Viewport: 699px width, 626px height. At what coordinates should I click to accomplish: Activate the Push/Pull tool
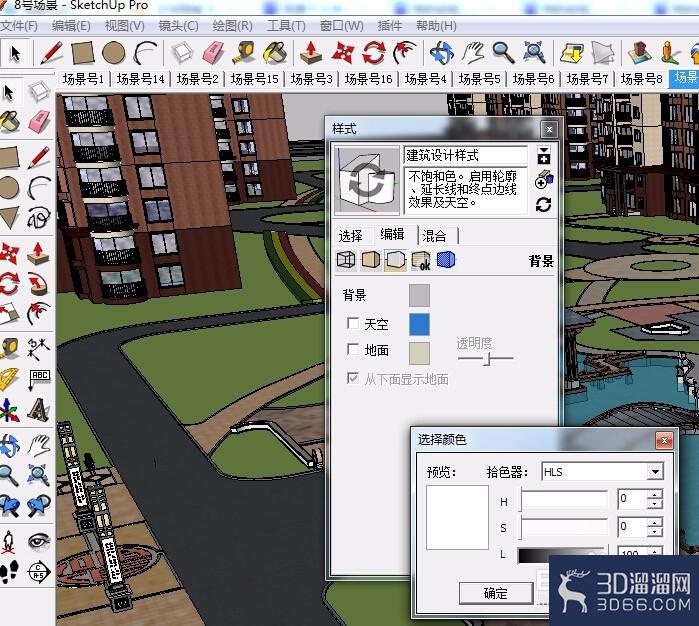click(x=311, y=53)
